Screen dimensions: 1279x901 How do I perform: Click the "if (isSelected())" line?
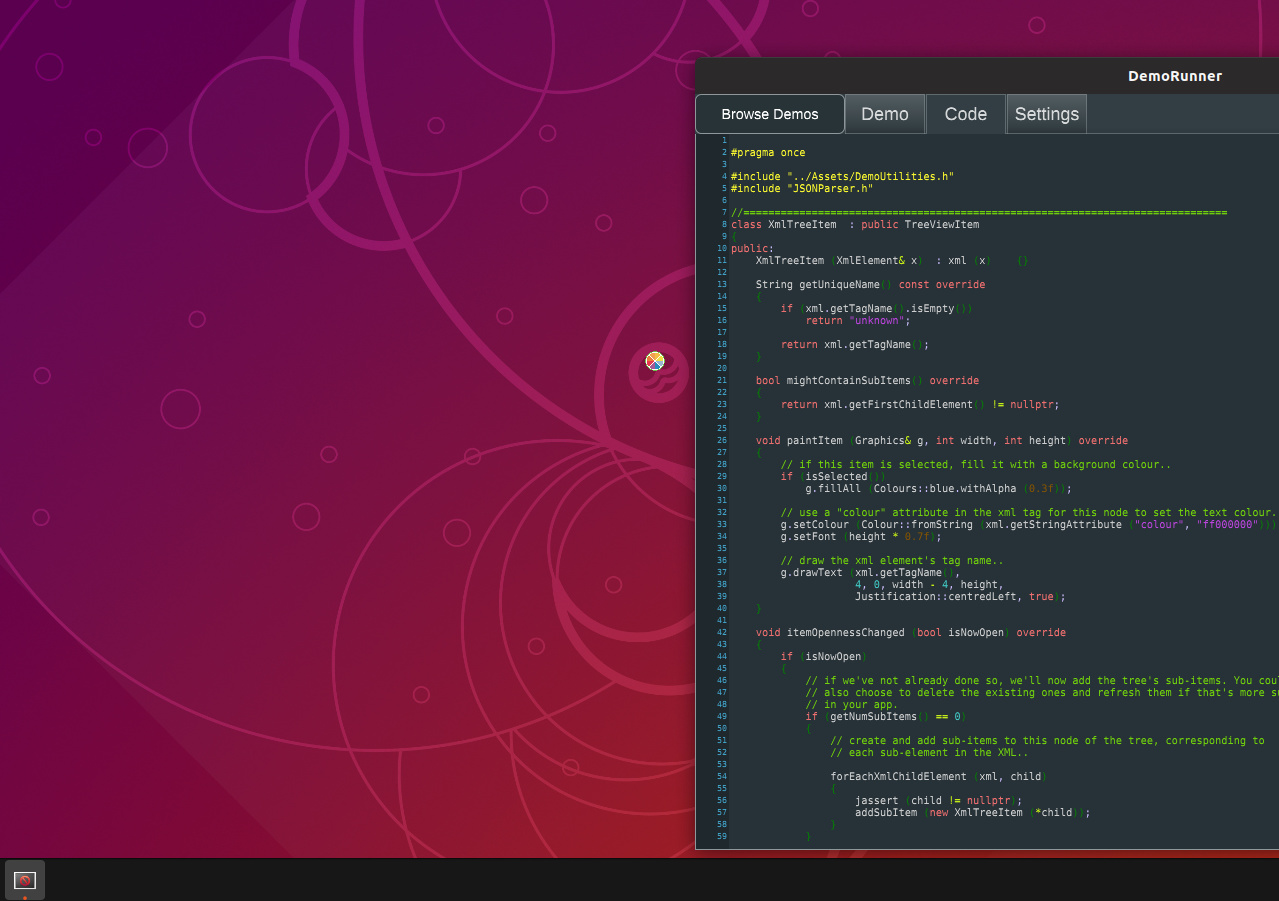coord(833,476)
